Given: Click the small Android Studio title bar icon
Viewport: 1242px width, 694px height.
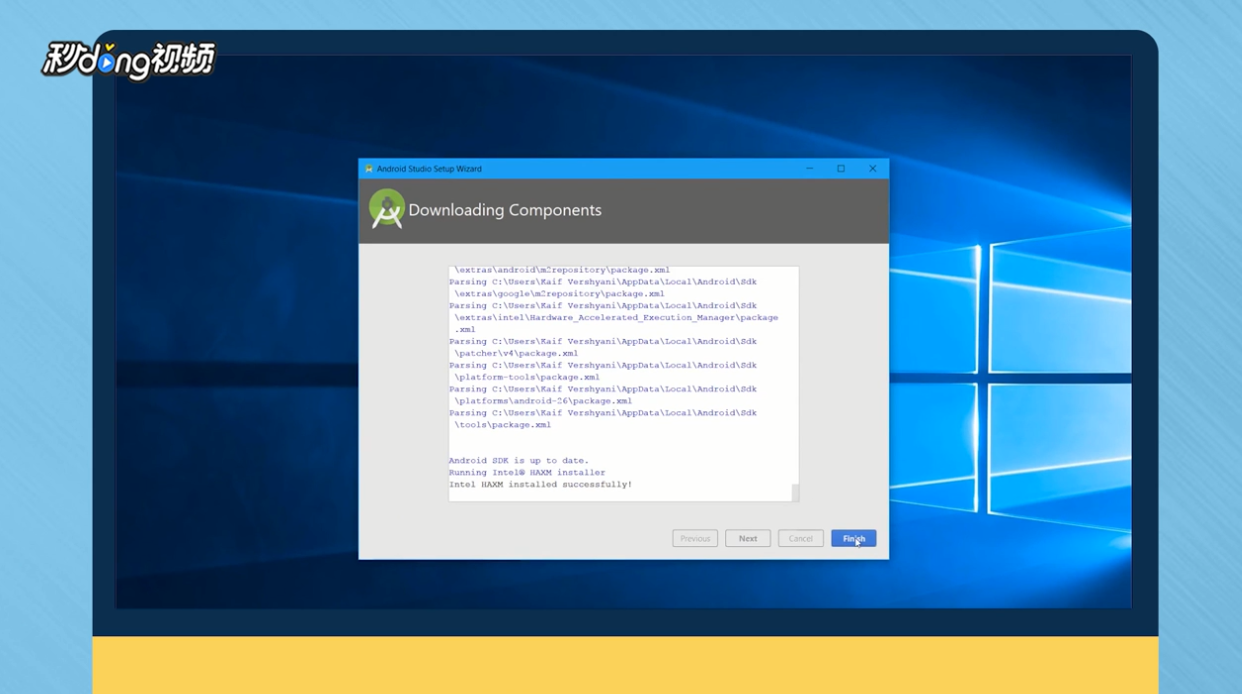Looking at the screenshot, I should pyautogui.click(x=368, y=169).
